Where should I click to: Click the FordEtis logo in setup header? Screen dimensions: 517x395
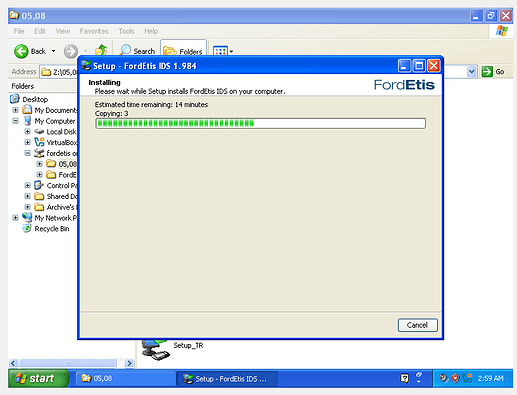(404, 85)
